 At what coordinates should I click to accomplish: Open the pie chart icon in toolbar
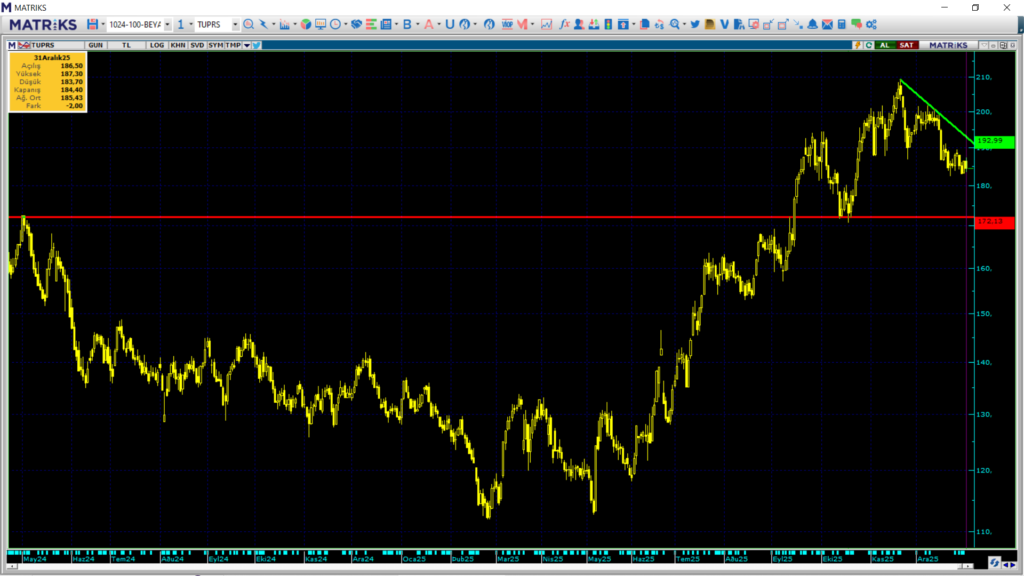click(306, 24)
